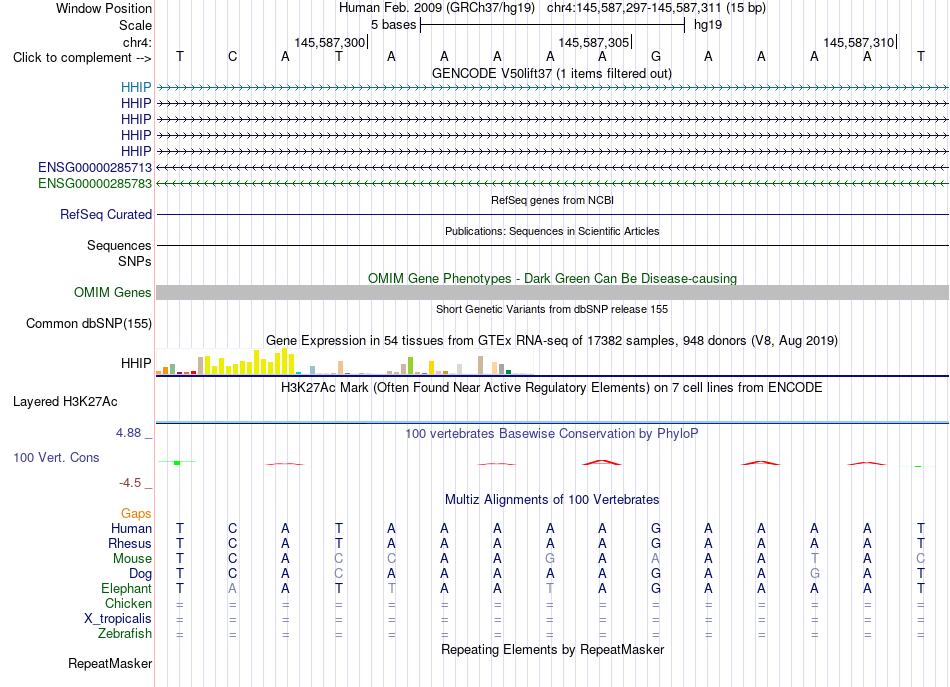Click the G base in the Human alignment row

656,528
